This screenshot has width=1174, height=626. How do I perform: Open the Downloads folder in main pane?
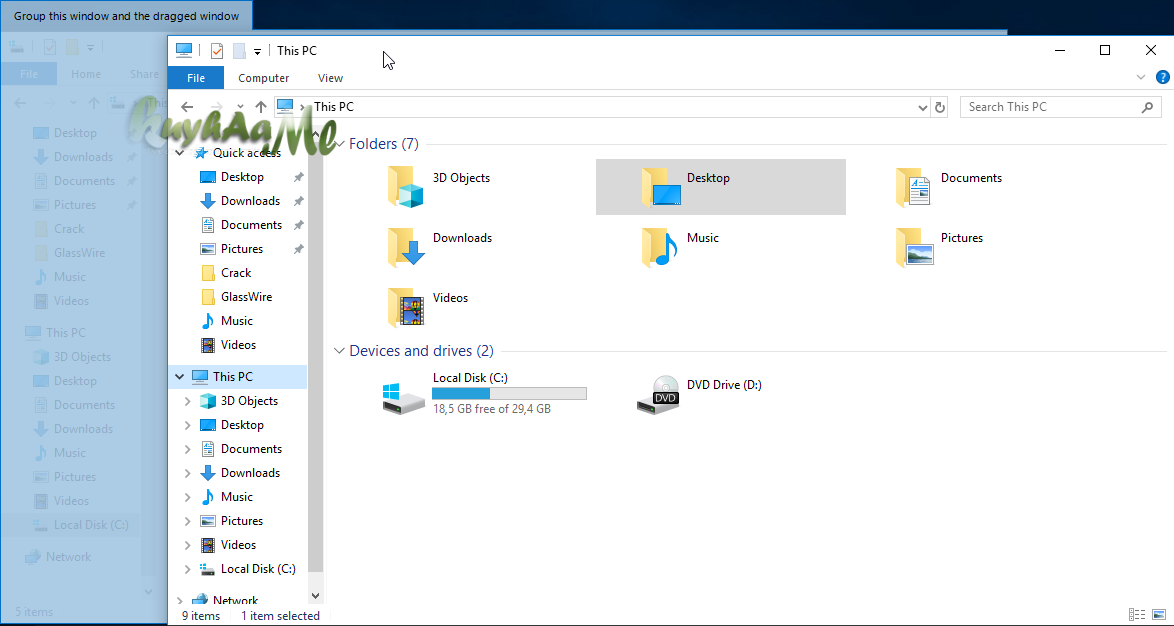tap(406, 246)
